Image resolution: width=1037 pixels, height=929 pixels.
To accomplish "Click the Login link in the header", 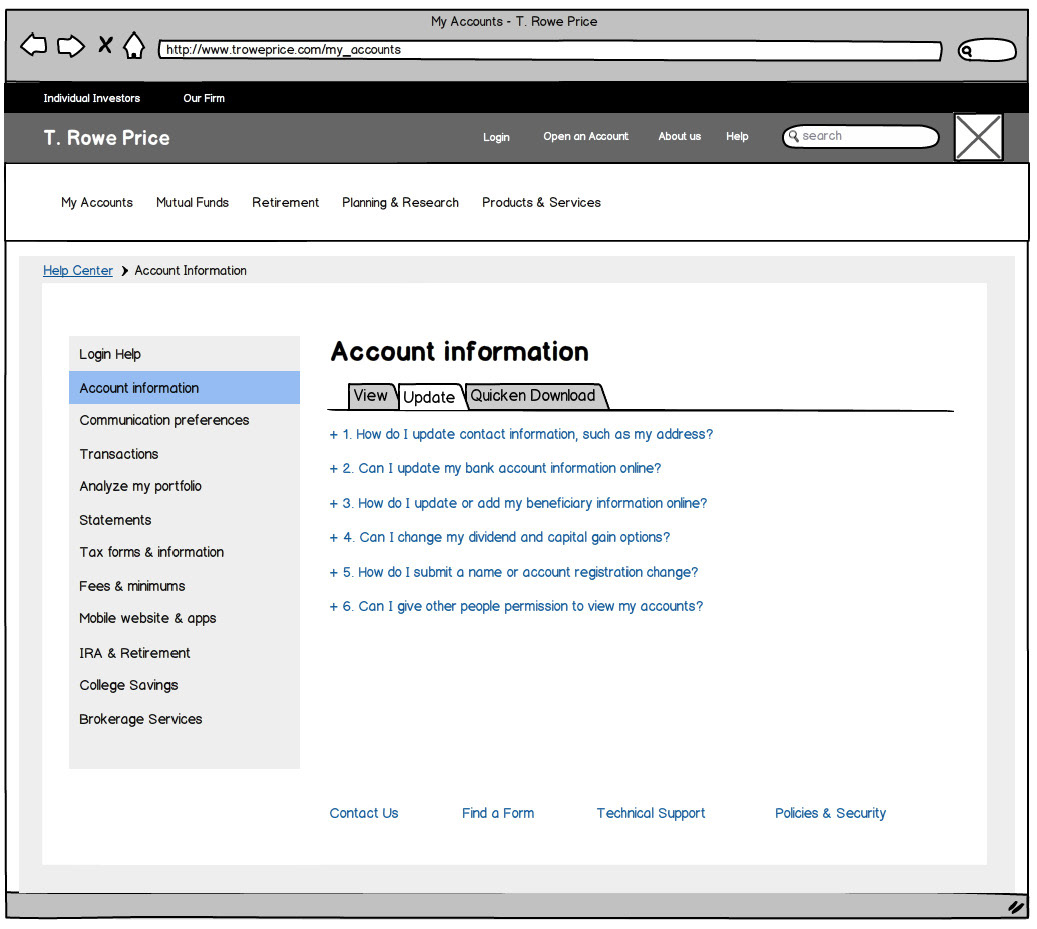I will pyautogui.click(x=496, y=137).
